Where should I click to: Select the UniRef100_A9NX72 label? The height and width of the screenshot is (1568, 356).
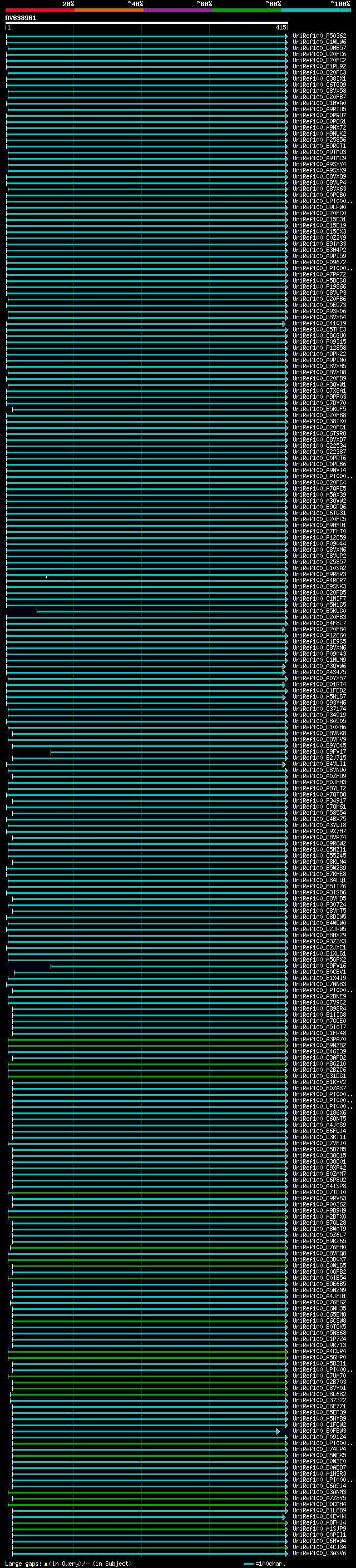pyautogui.click(x=319, y=128)
